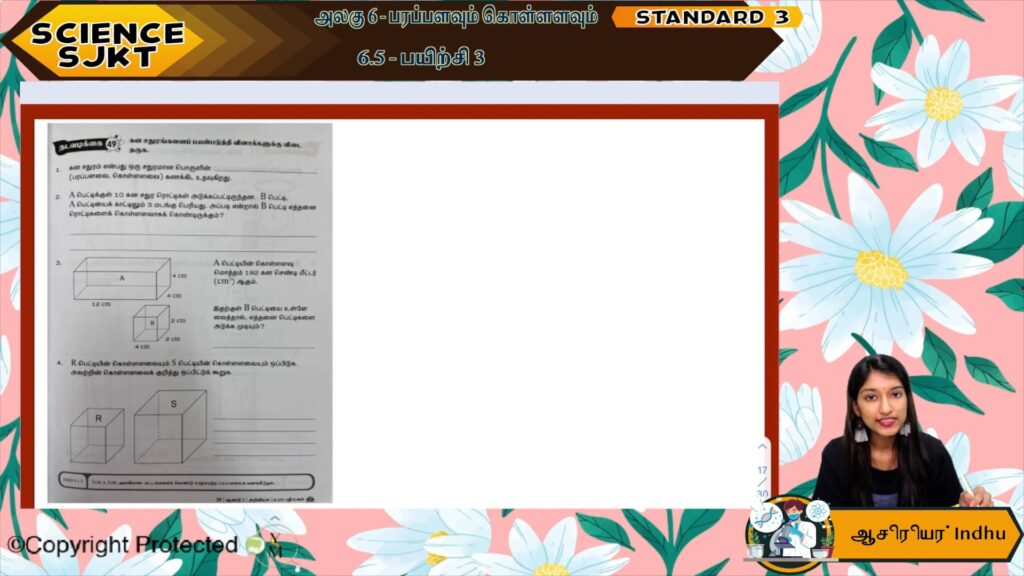Viewport: 1024px width, 576px height.
Task: Click the small box B diagram
Action: pyautogui.click(x=153, y=322)
